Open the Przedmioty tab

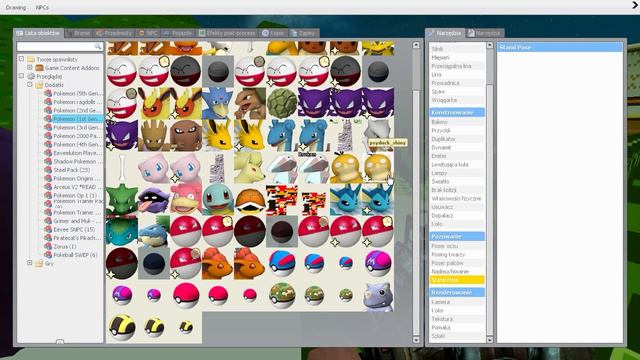tap(114, 33)
